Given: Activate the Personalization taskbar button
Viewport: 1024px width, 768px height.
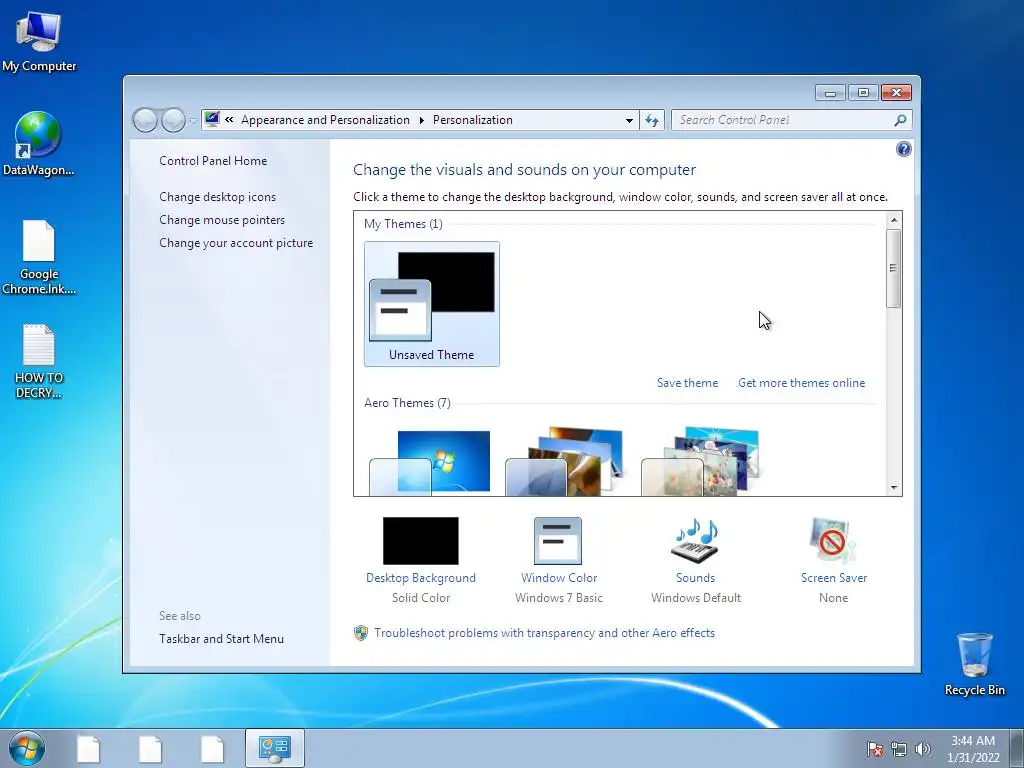Looking at the screenshot, I should tap(275, 748).
